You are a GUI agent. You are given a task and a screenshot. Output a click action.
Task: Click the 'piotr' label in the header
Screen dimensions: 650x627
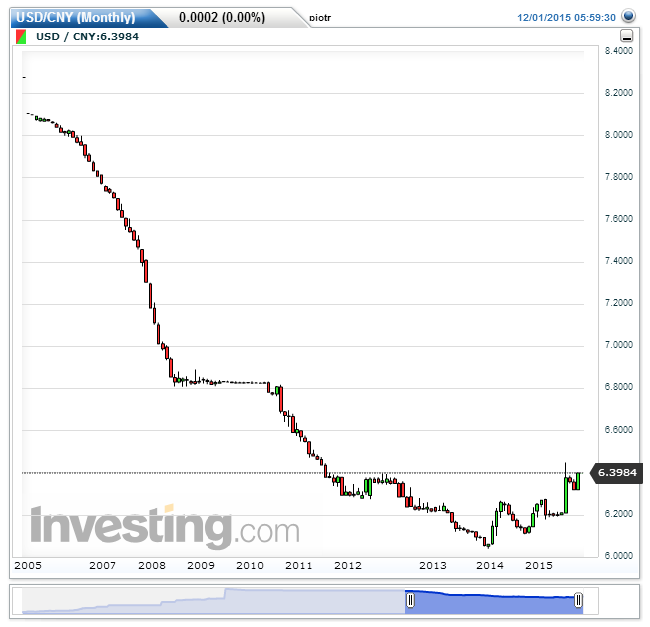tap(320, 18)
